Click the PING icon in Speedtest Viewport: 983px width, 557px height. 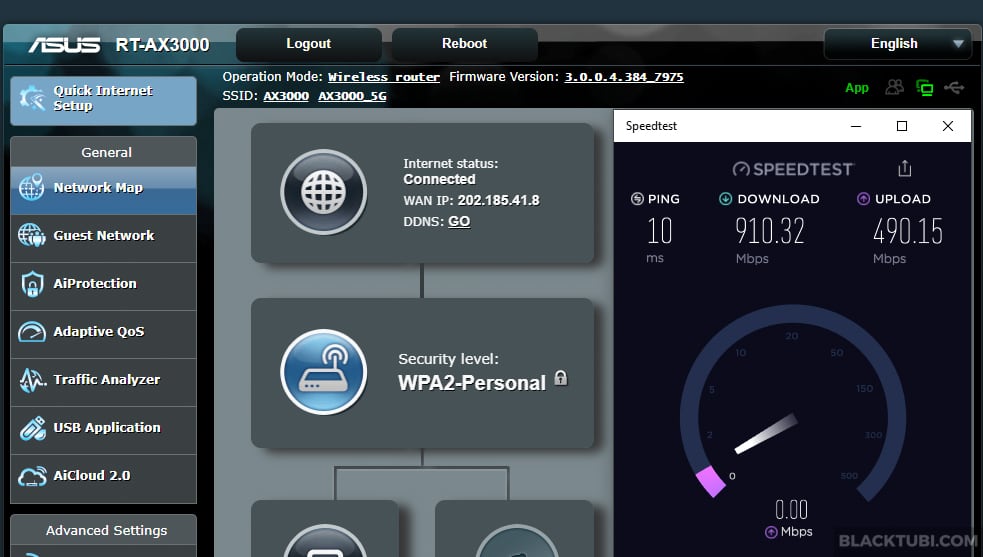pyautogui.click(x=637, y=199)
